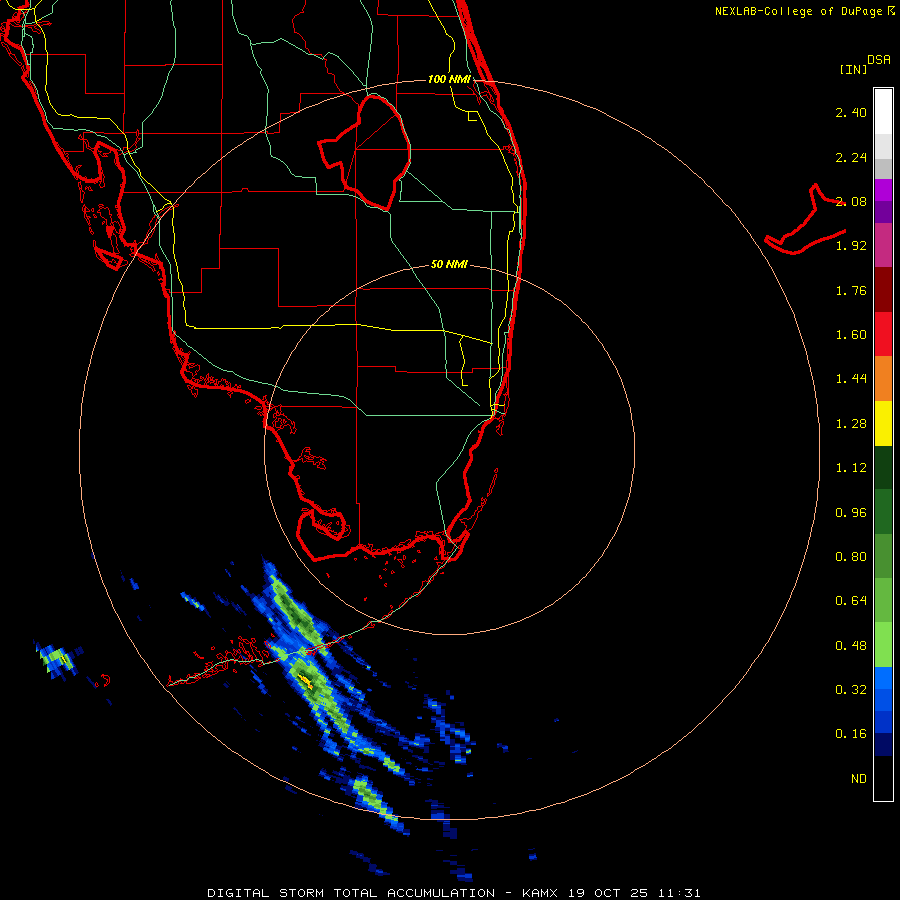Click the 1.92 legend value
Screen dimensions: 900x900
(851, 246)
